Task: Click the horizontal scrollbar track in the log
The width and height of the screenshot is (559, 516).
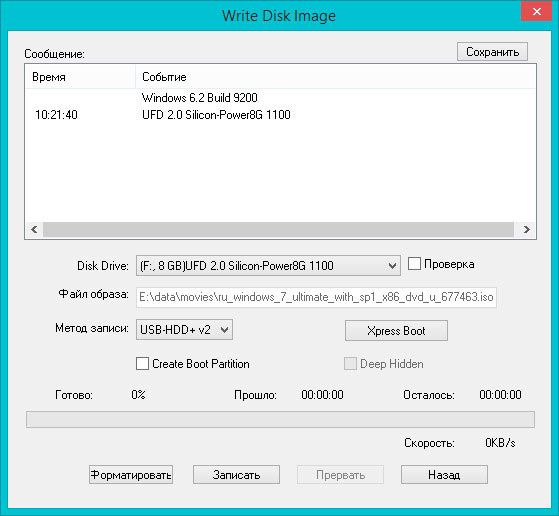Action: (278, 229)
